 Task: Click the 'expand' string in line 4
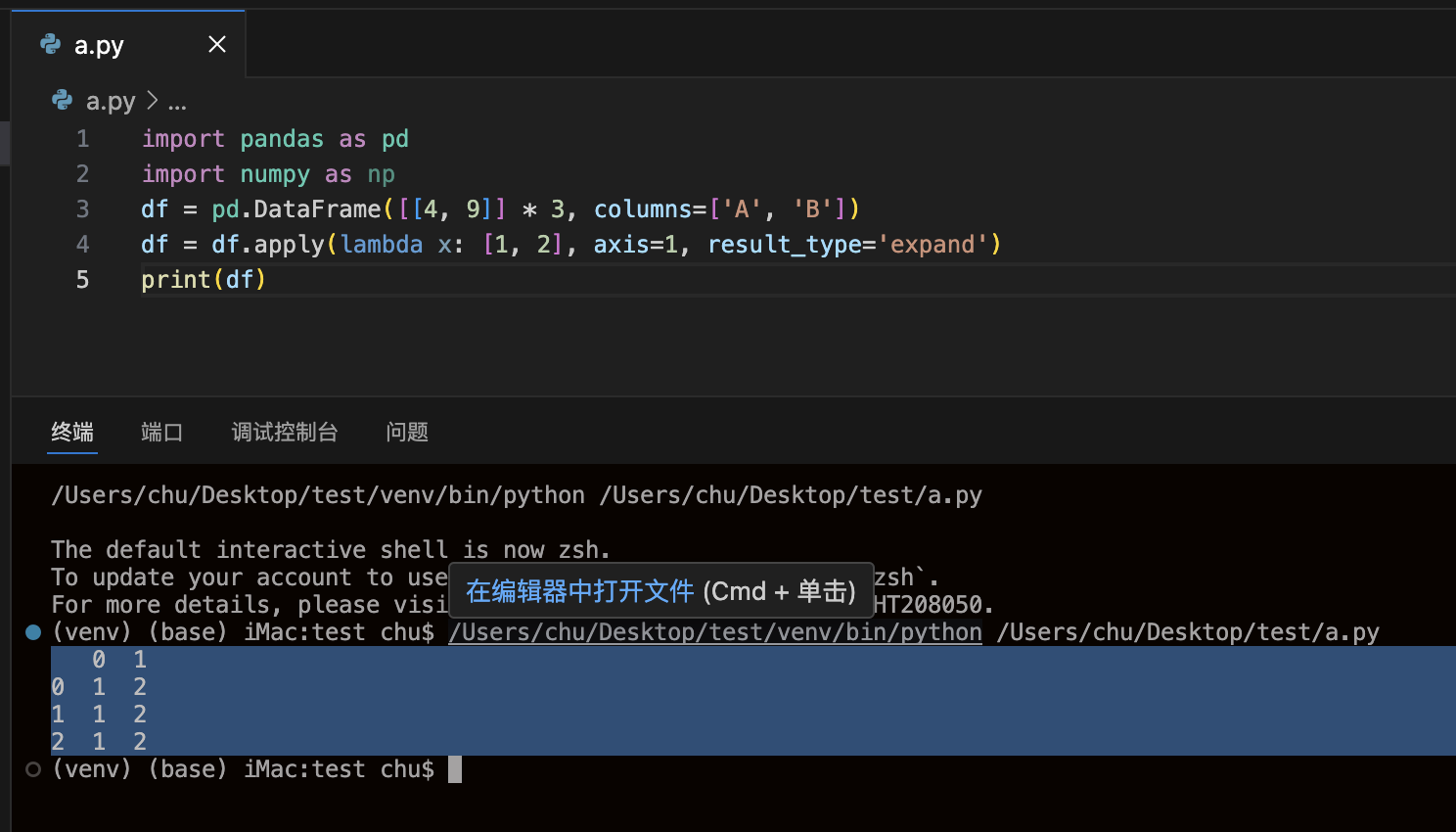coord(933,245)
